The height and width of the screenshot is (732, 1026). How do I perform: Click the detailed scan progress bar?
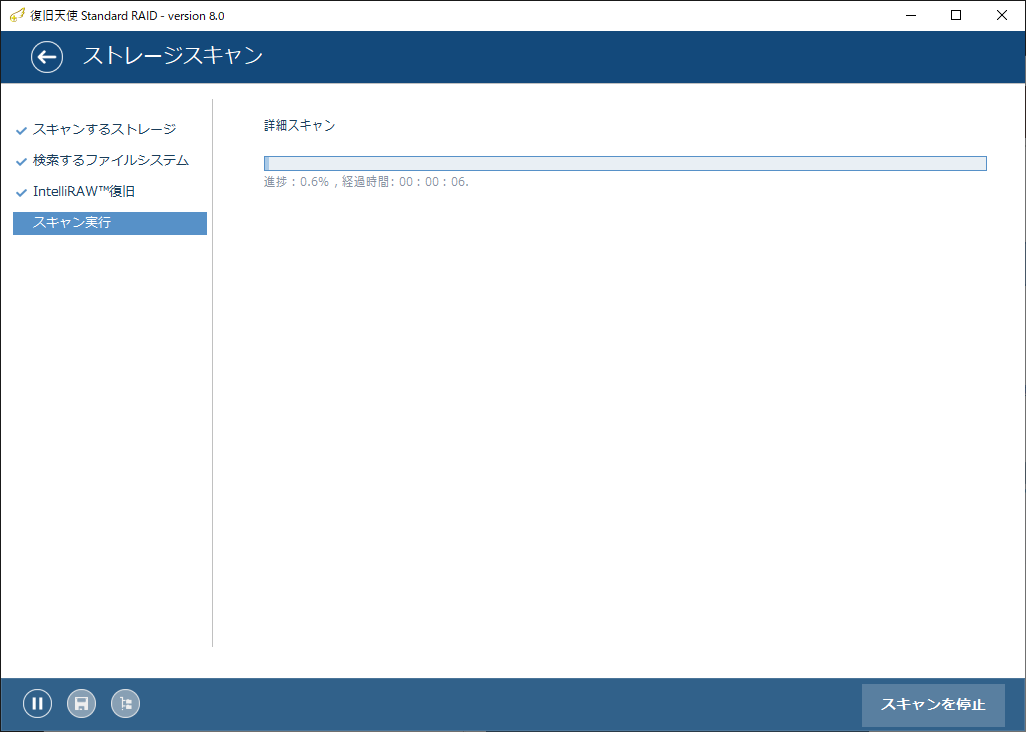pos(625,164)
